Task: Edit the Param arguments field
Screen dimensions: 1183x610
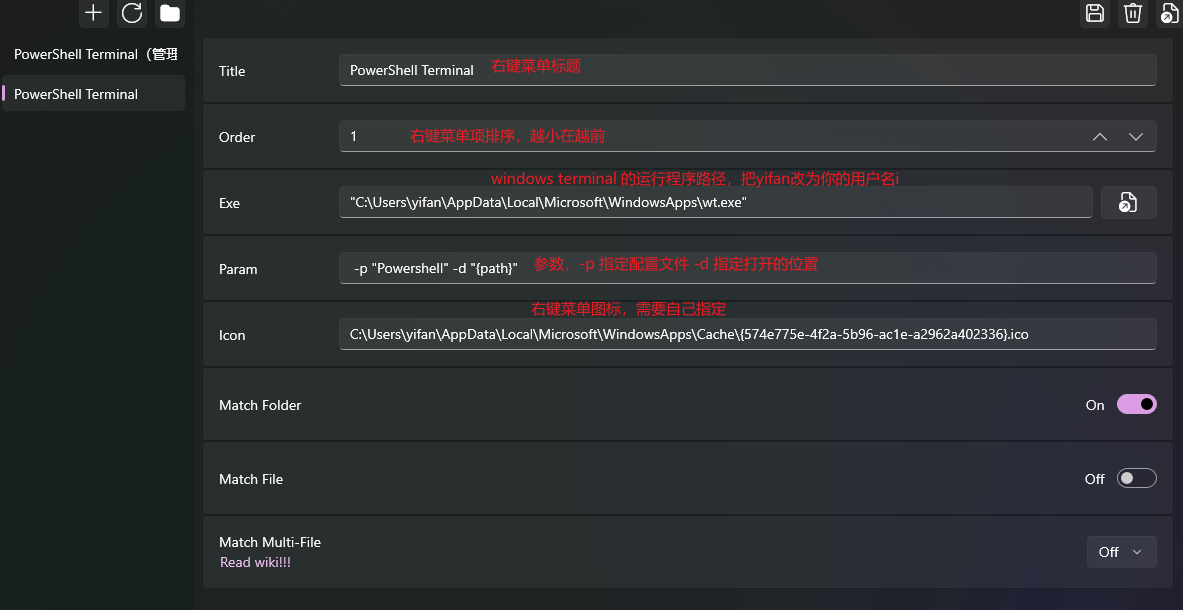Action: tap(748, 268)
